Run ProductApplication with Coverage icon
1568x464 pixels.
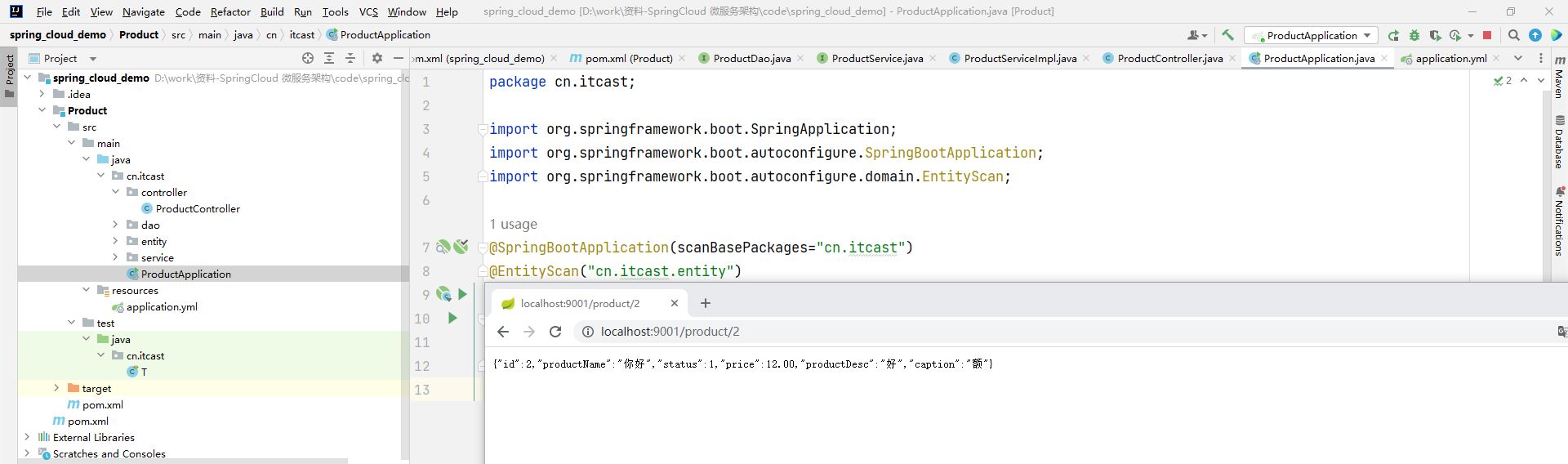coord(1435,35)
